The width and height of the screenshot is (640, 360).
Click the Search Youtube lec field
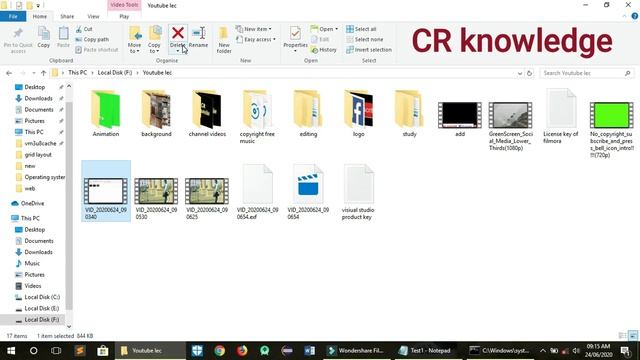[x=587, y=73]
